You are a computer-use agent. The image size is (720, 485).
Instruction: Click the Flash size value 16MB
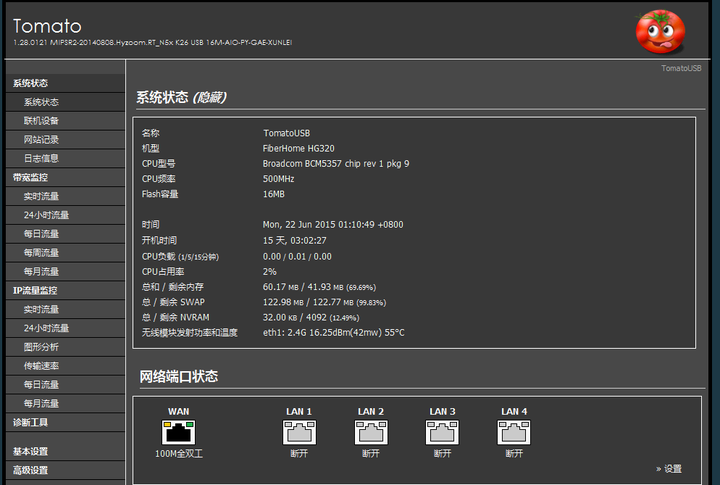274,194
